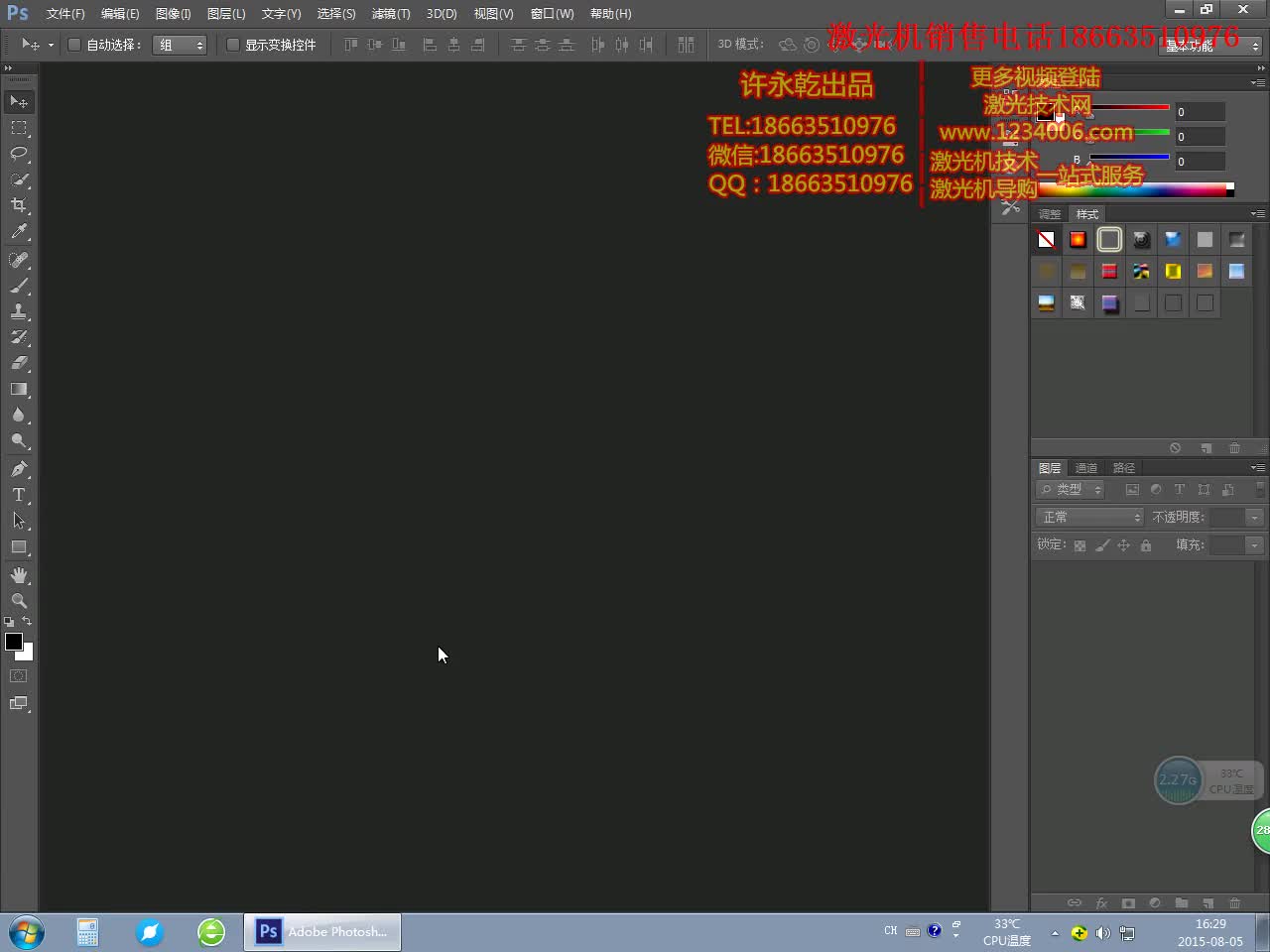Viewport: 1270px width, 952px height.
Task: Activate the Hand tool
Action: pyautogui.click(x=19, y=575)
